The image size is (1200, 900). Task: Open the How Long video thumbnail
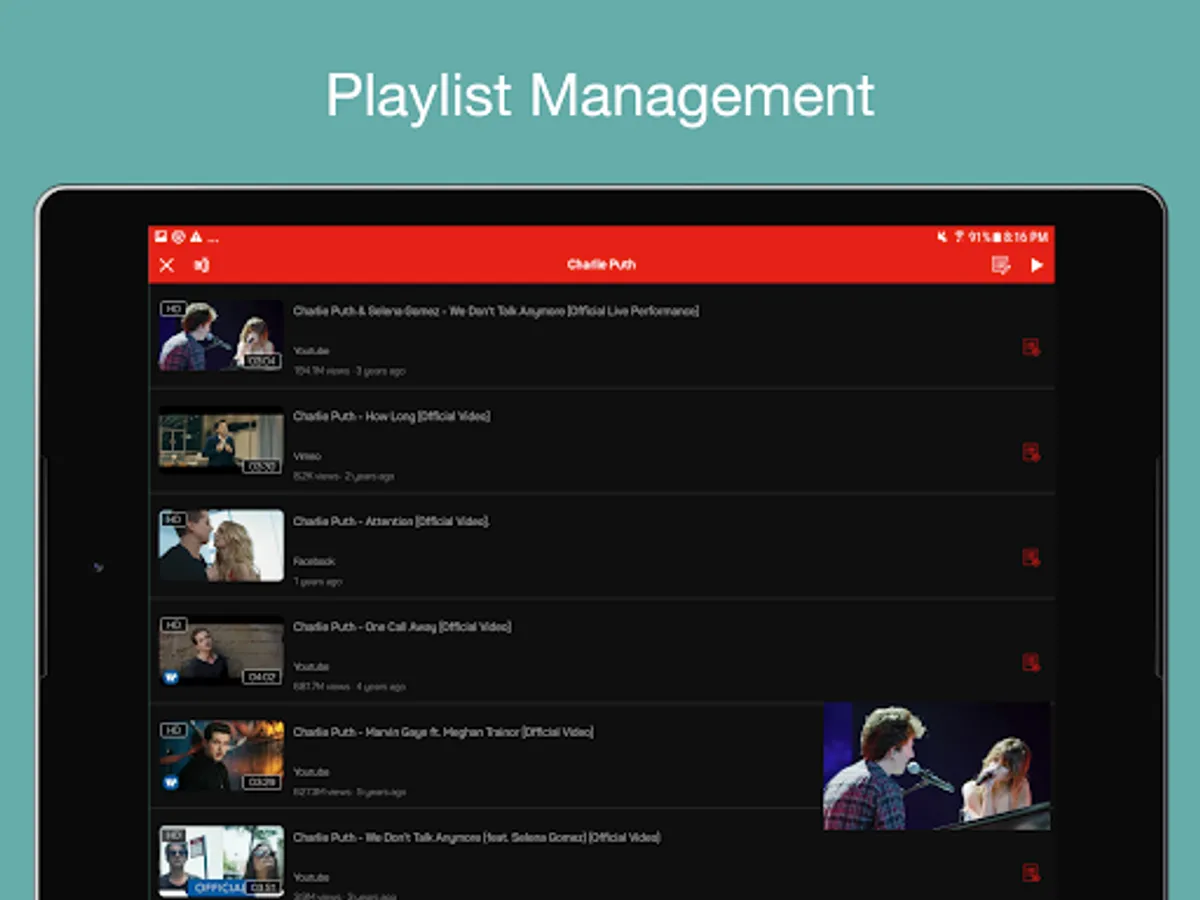click(x=221, y=441)
